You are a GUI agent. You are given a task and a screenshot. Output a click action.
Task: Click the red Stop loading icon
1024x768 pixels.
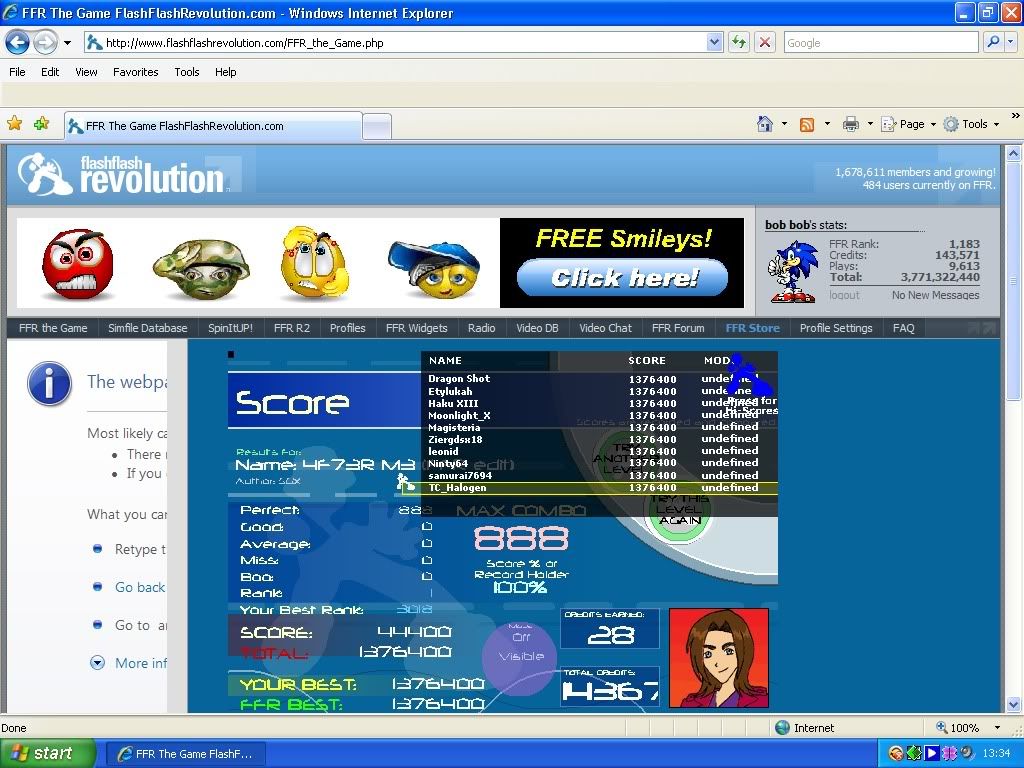pyautogui.click(x=765, y=42)
